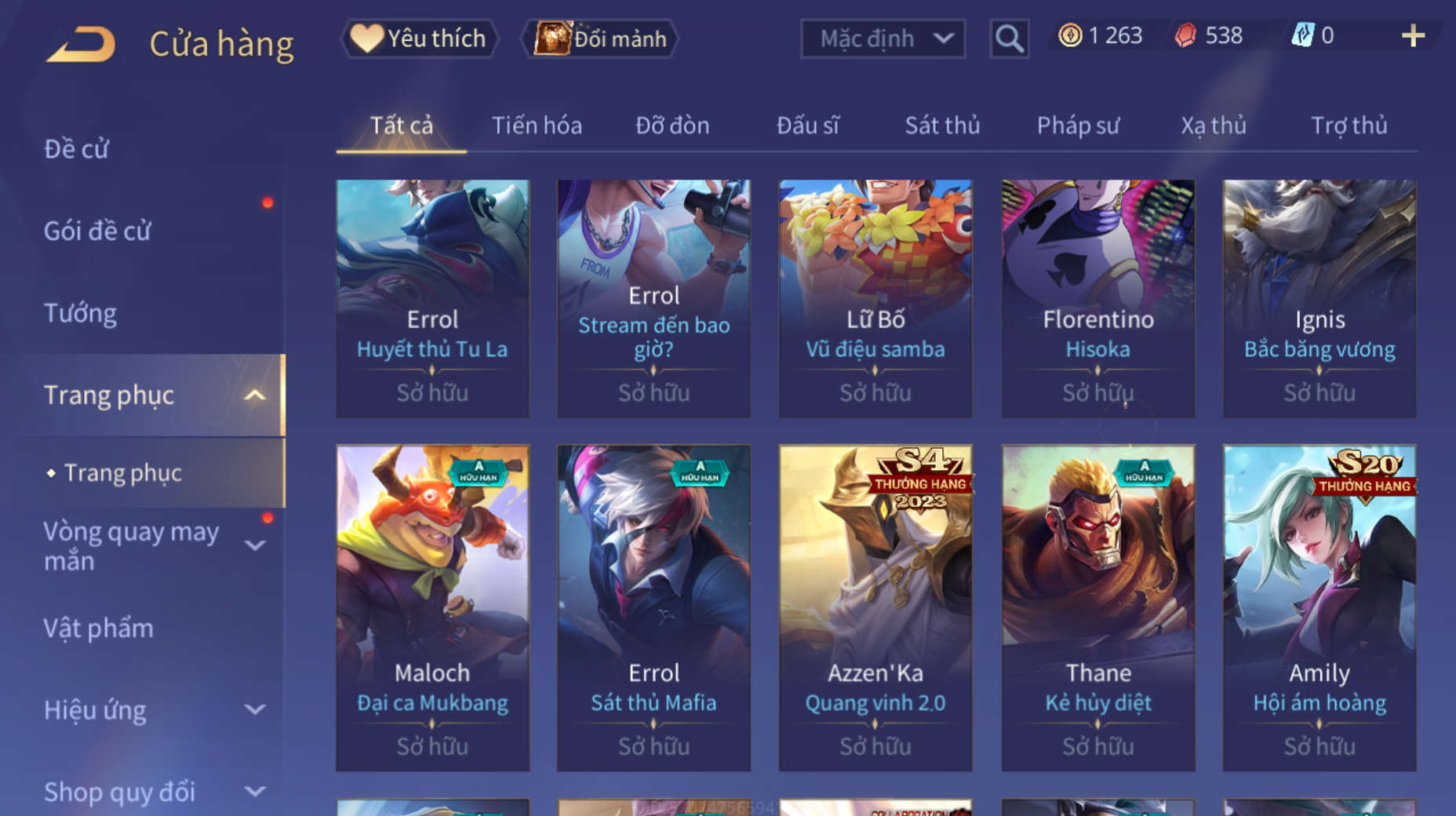Click the red ruby currency icon
This screenshot has width=1456, height=816.
click(1185, 35)
